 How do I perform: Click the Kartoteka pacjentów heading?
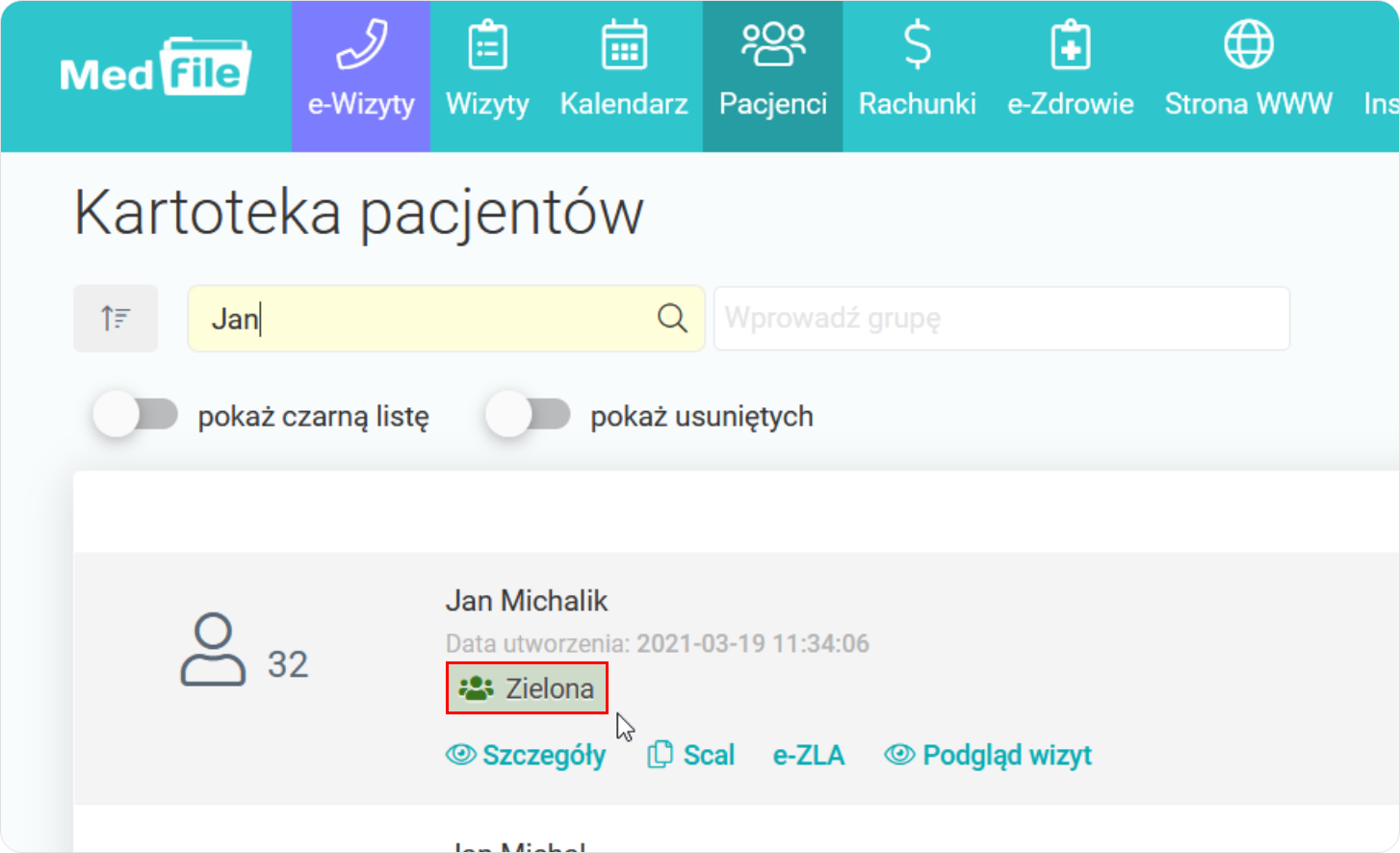click(359, 213)
